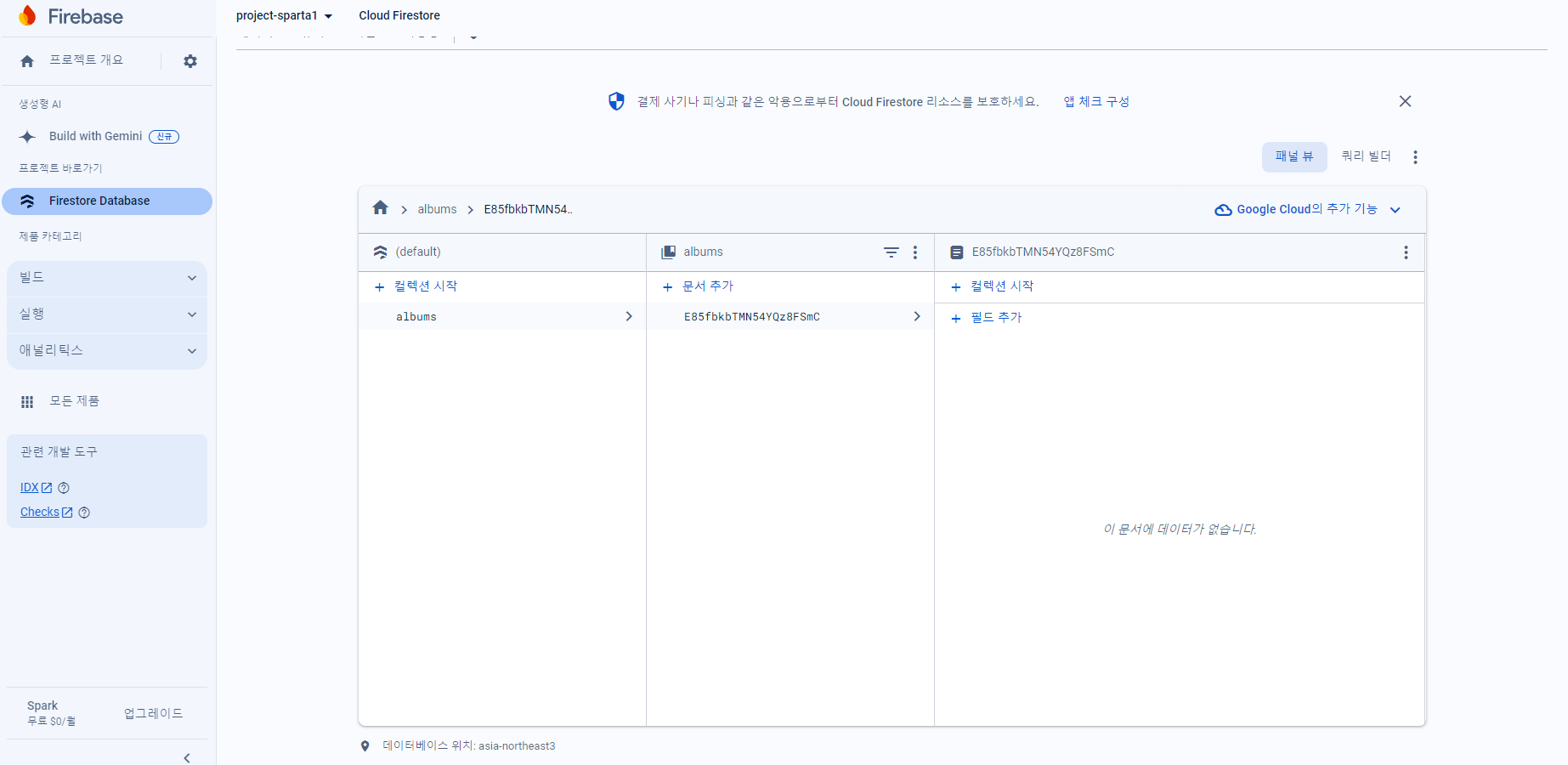
Task: Open Firestore Database in the sidebar
Action: [x=107, y=201]
